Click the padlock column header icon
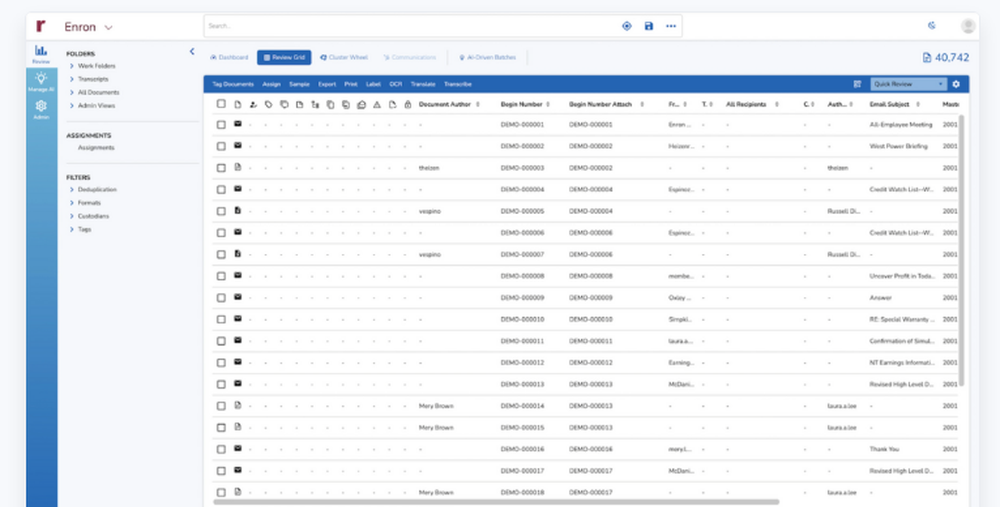The image size is (1000, 507). (408, 104)
